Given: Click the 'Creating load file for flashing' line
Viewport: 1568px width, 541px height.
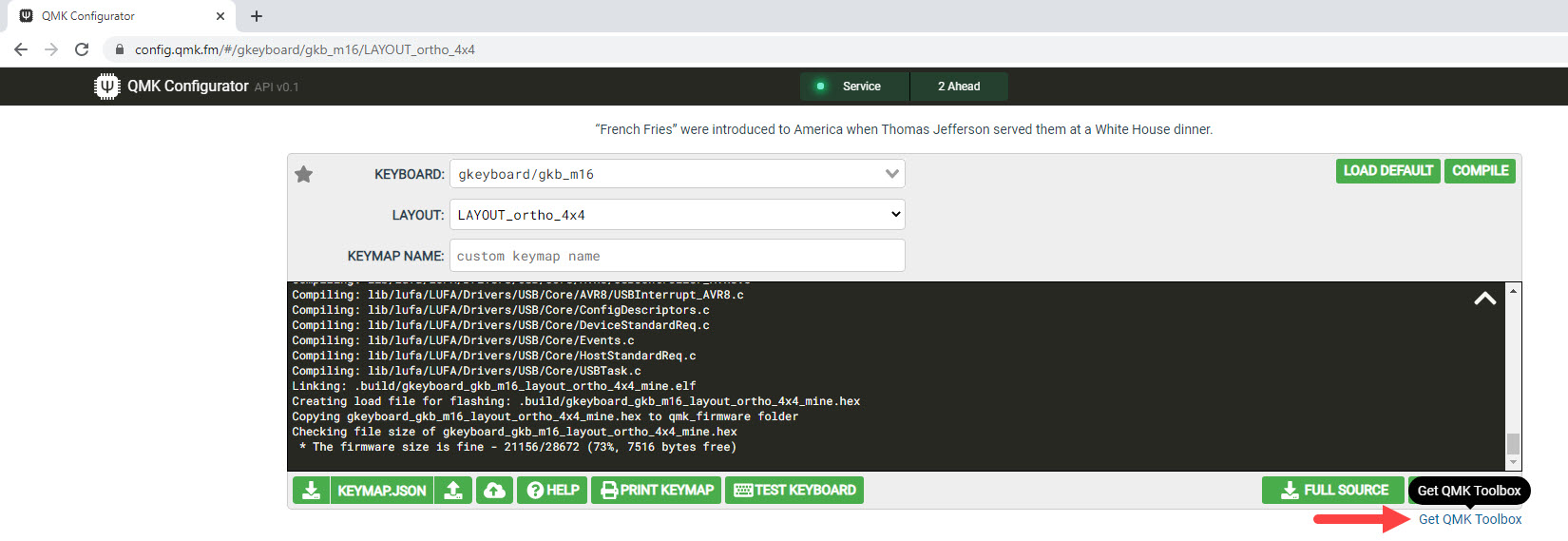Looking at the screenshot, I should point(576,401).
